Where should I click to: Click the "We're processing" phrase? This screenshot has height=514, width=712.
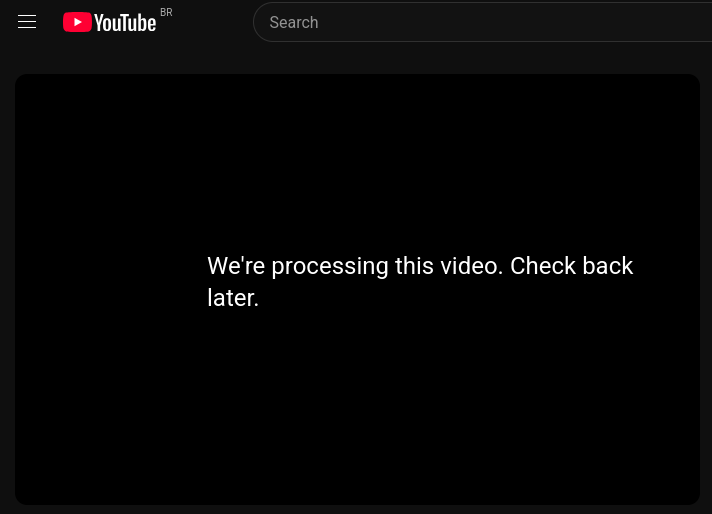(298, 266)
